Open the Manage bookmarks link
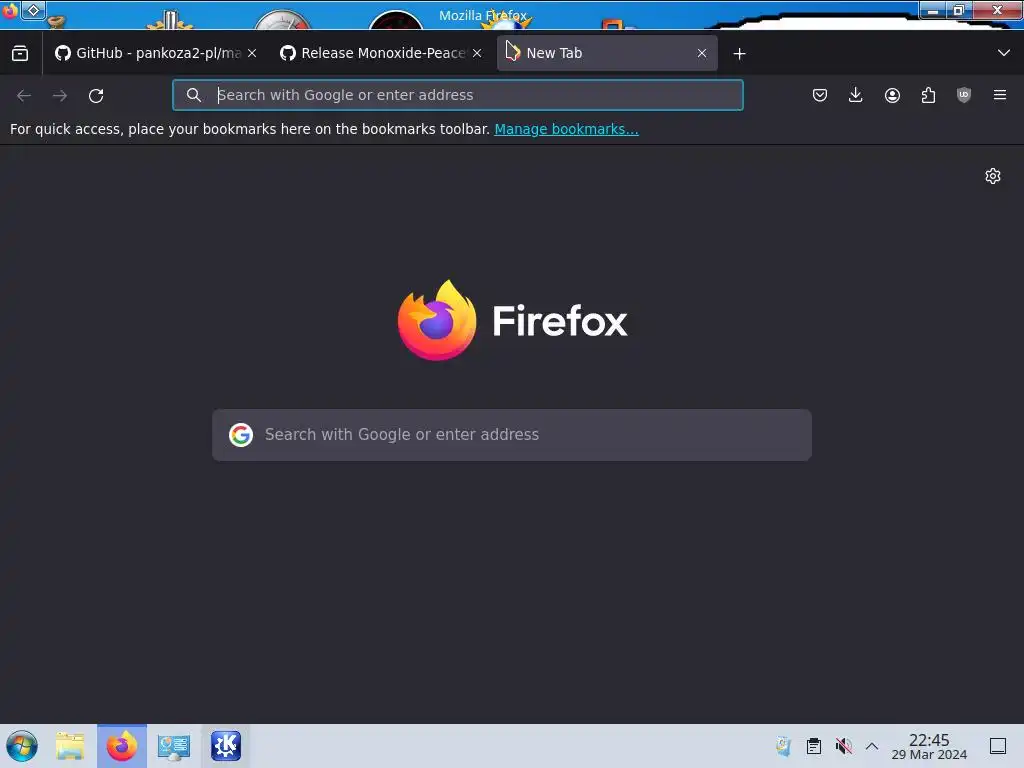Viewport: 1024px width, 768px height. (566, 129)
